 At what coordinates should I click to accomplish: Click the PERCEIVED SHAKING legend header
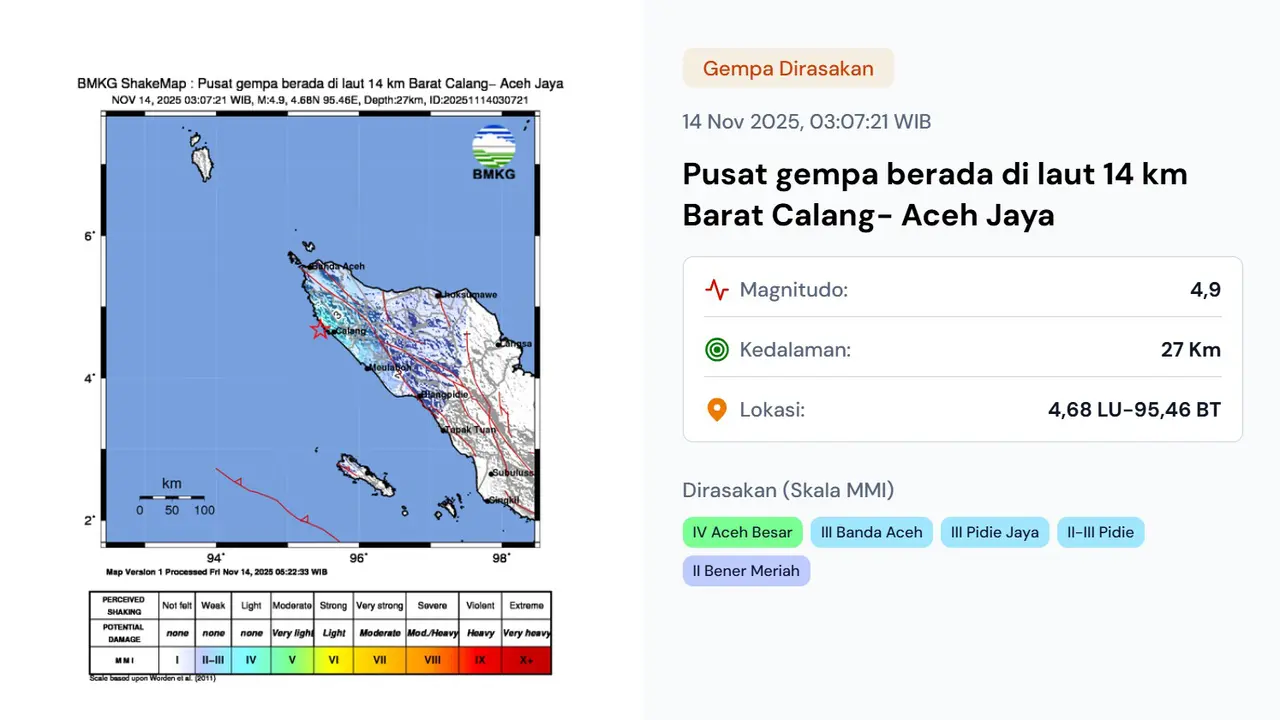125,605
